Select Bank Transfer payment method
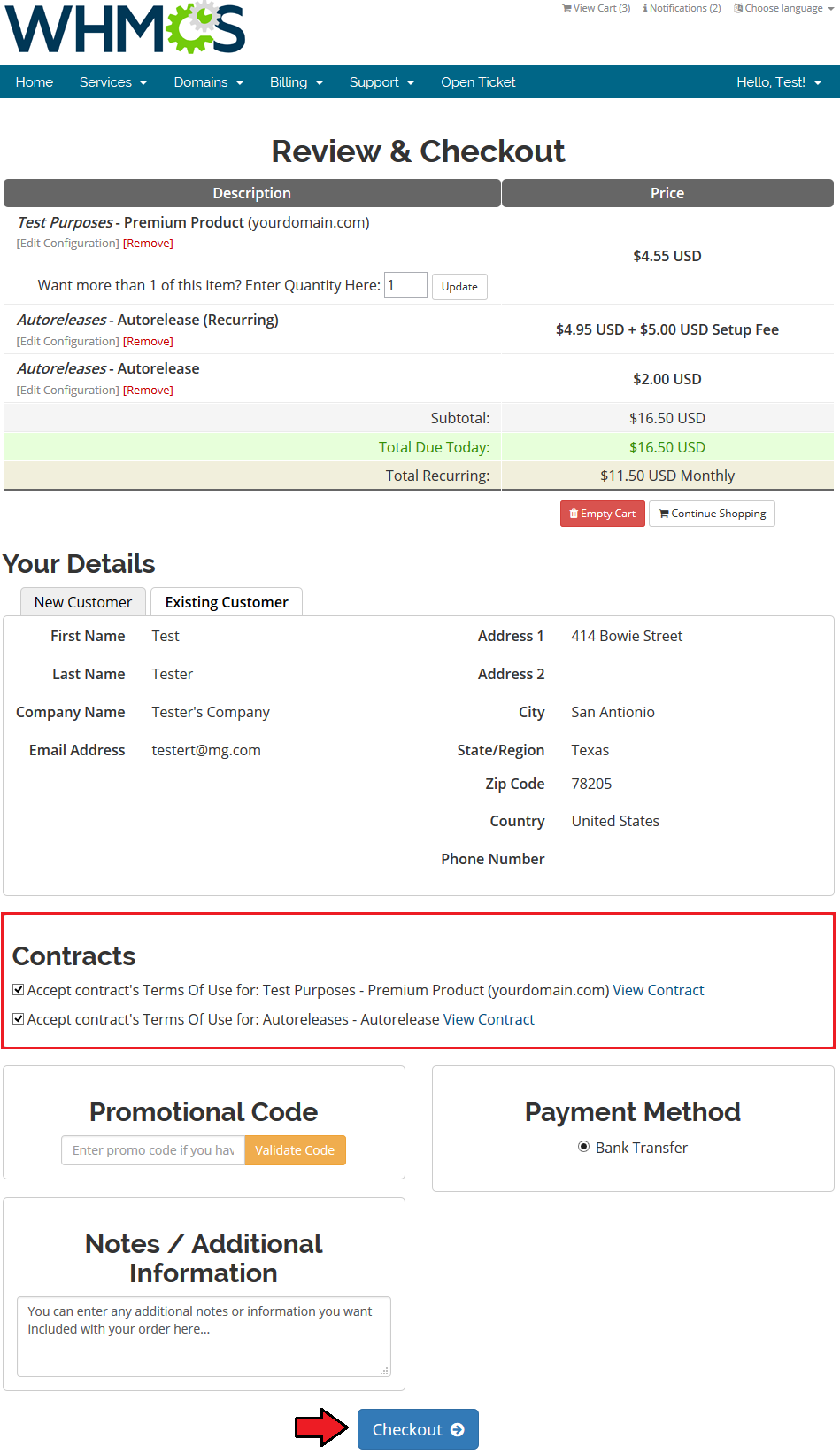Viewport: 840px width, 1454px height. click(x=584, y=1147)
